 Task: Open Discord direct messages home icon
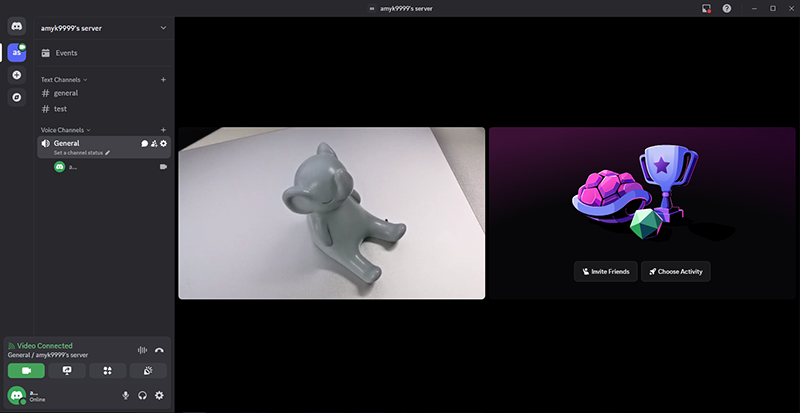[16, 26]
